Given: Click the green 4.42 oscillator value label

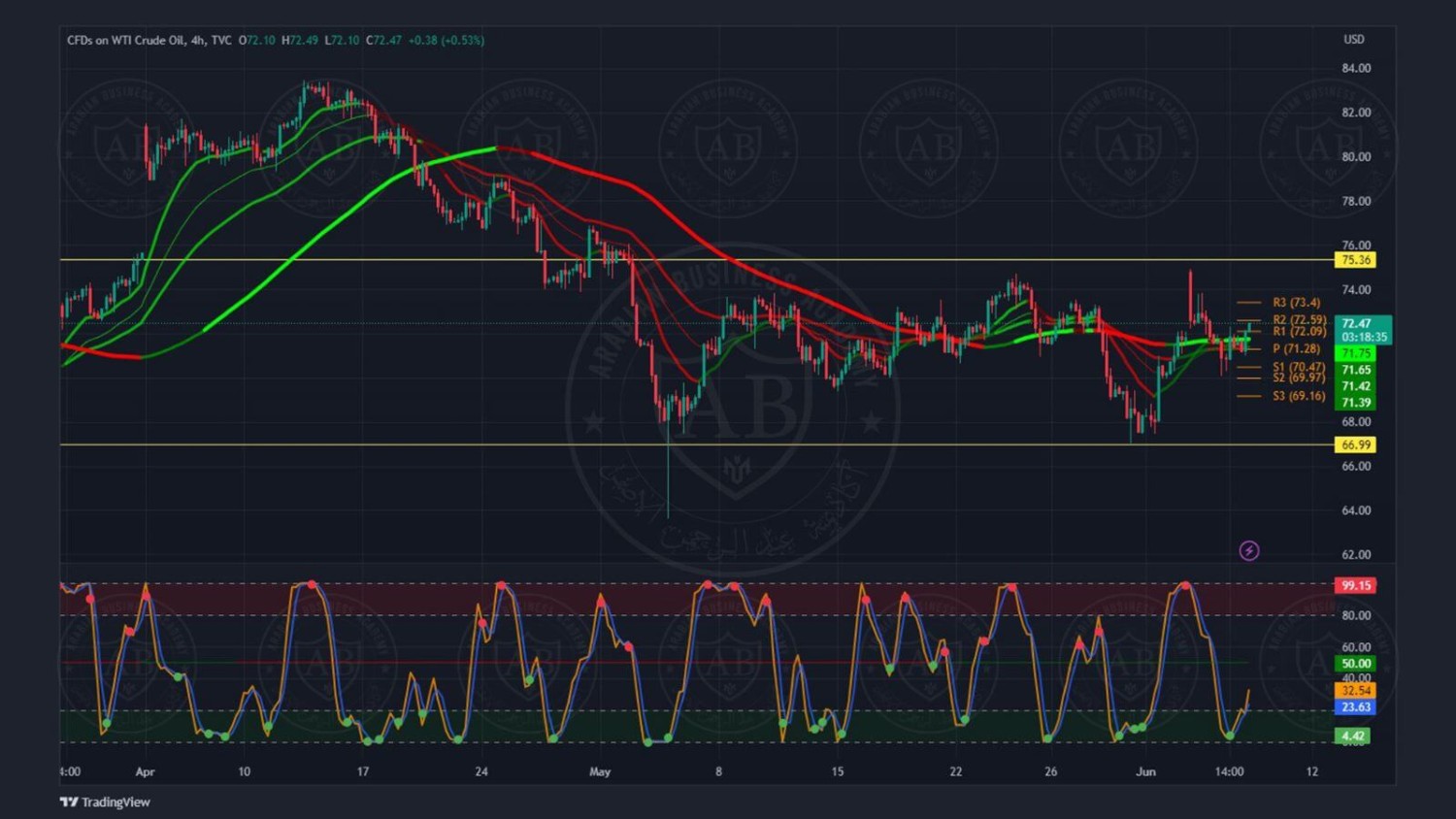Looking at the screenshot, I should click(x=1353, y=737).
